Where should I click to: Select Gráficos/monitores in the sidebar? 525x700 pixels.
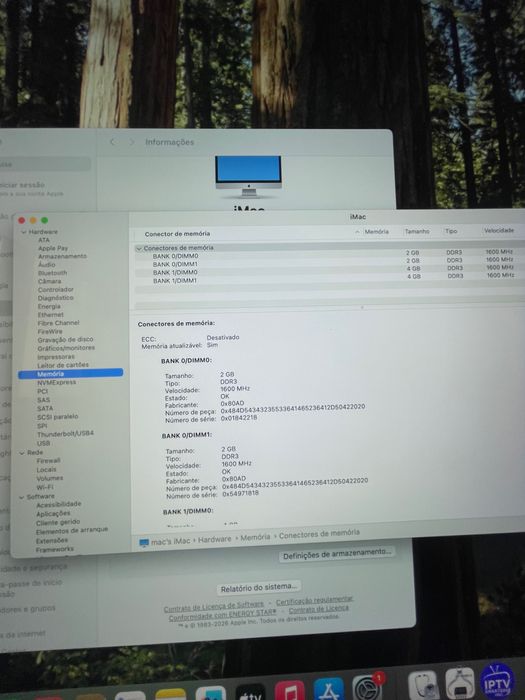pos(66,348)
